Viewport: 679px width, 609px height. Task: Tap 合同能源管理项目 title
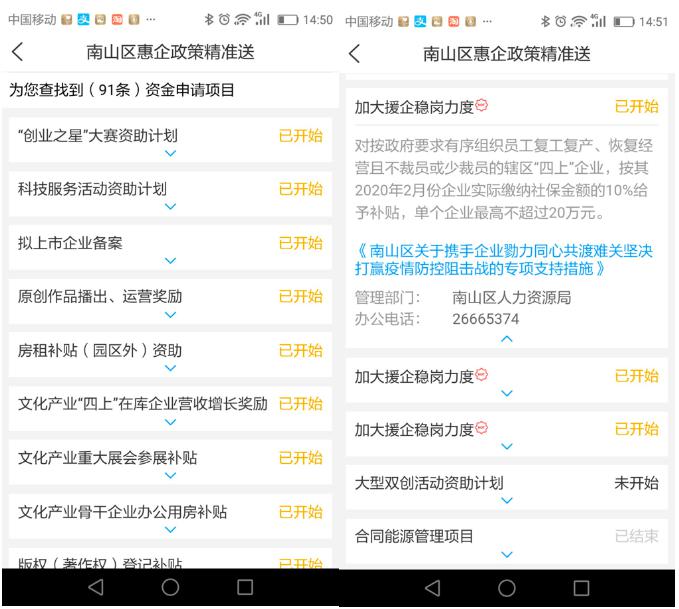(414, 537)
